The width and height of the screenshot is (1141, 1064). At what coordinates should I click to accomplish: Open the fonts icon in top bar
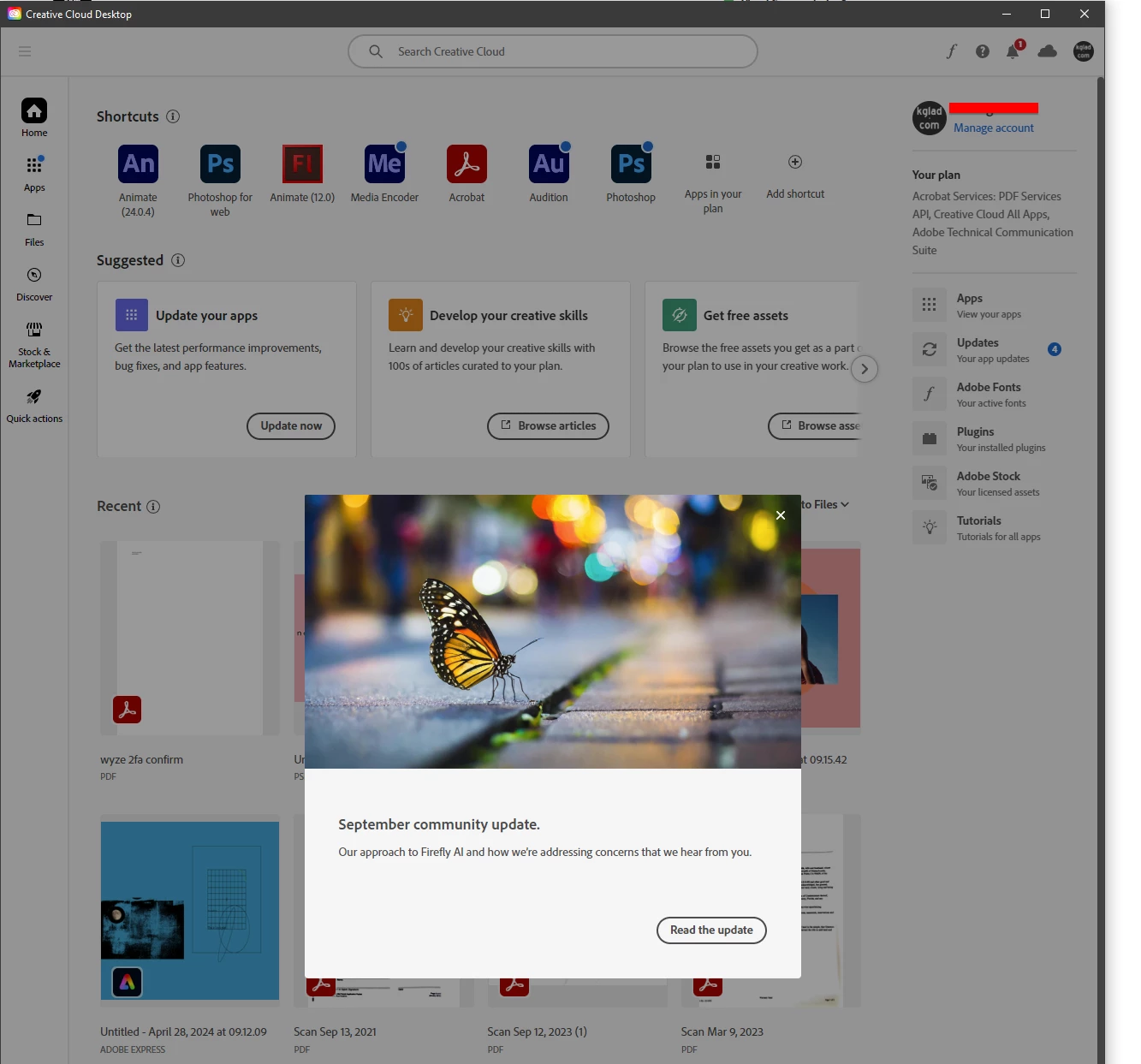click(951, 51)
